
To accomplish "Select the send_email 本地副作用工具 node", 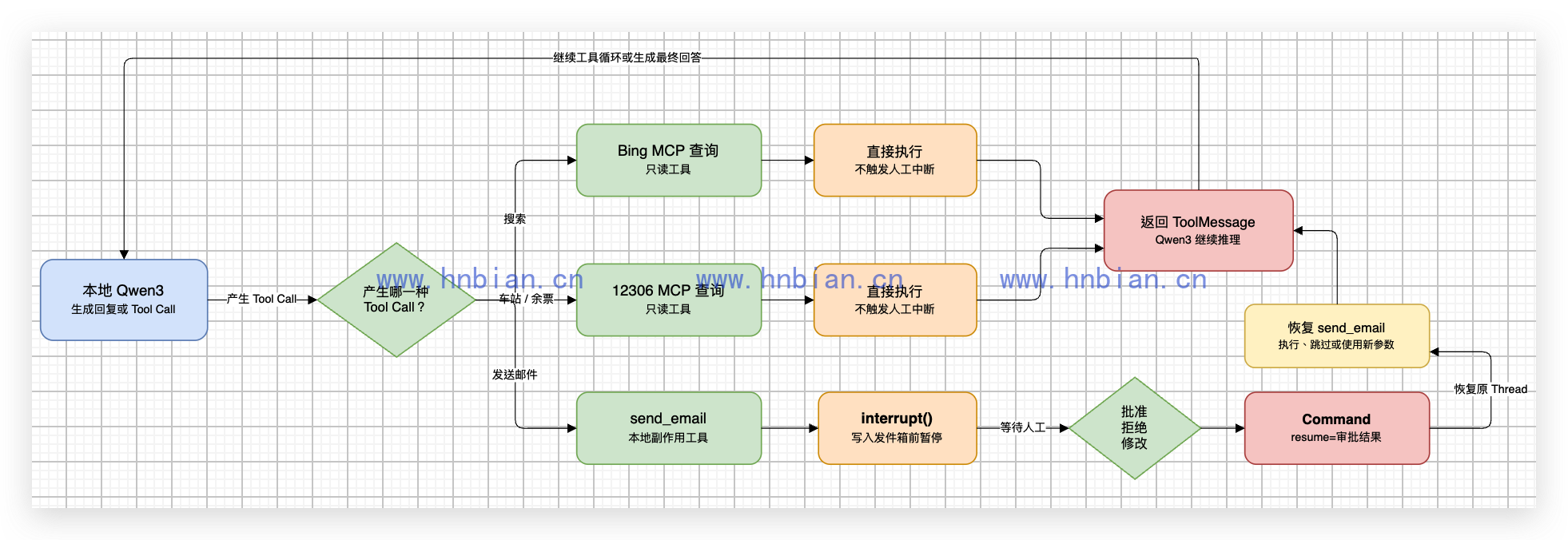I will point(669,427).
